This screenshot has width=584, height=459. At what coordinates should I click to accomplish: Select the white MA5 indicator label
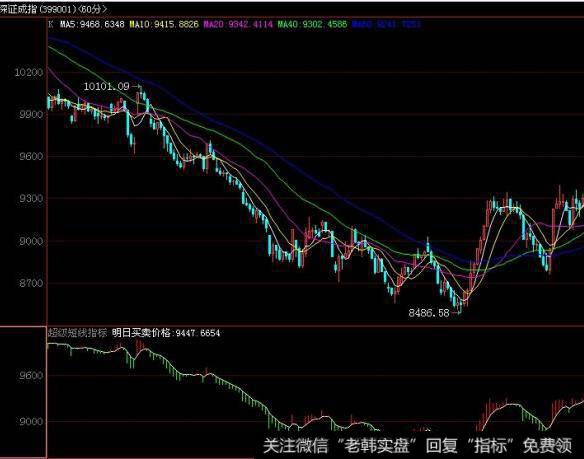(92, 25)
